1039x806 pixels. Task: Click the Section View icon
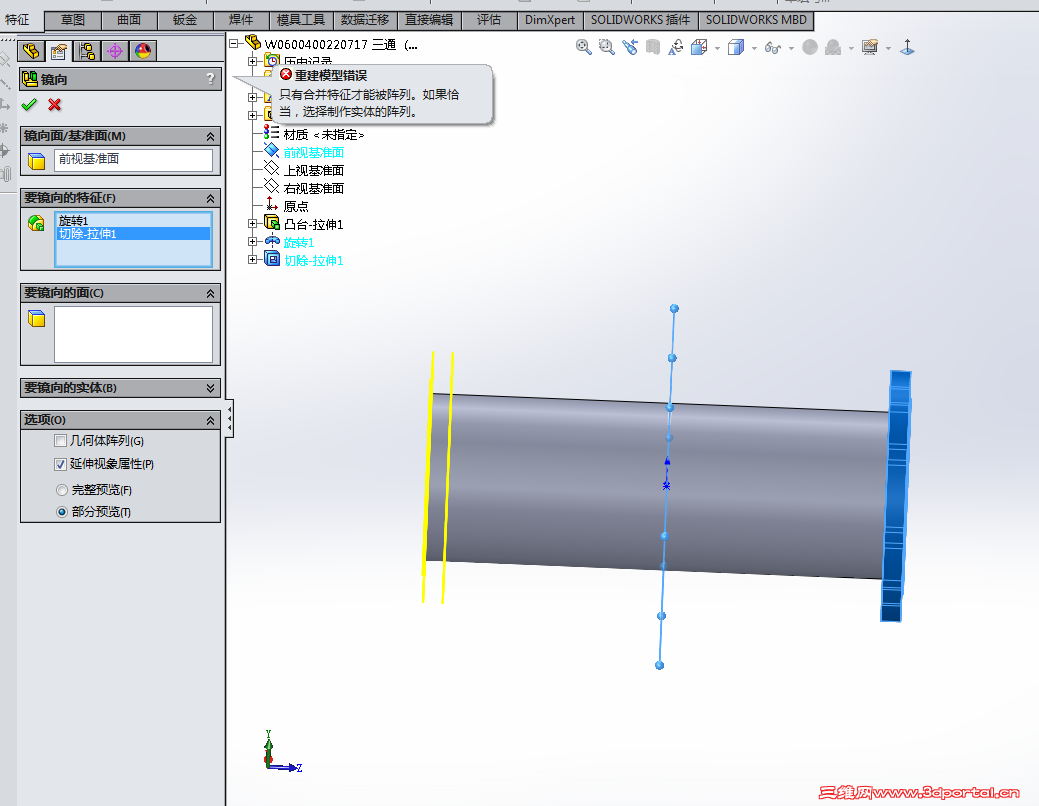(x=653, y=47)
